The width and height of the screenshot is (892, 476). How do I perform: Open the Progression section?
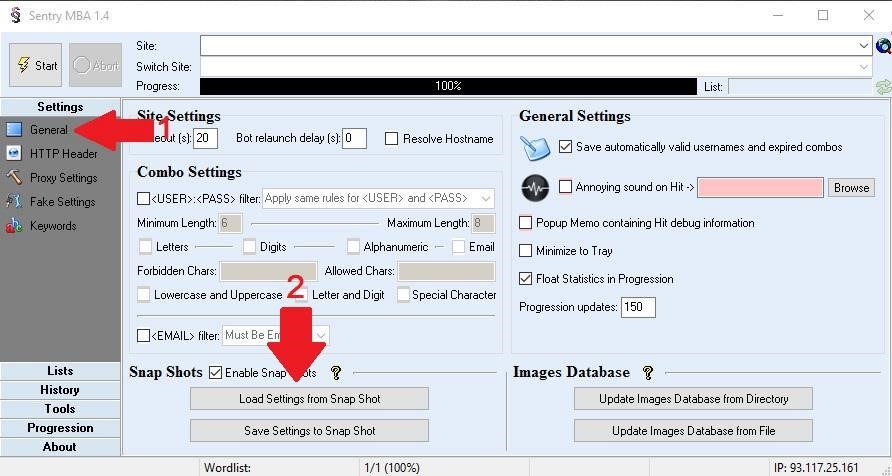click(60, 428)
